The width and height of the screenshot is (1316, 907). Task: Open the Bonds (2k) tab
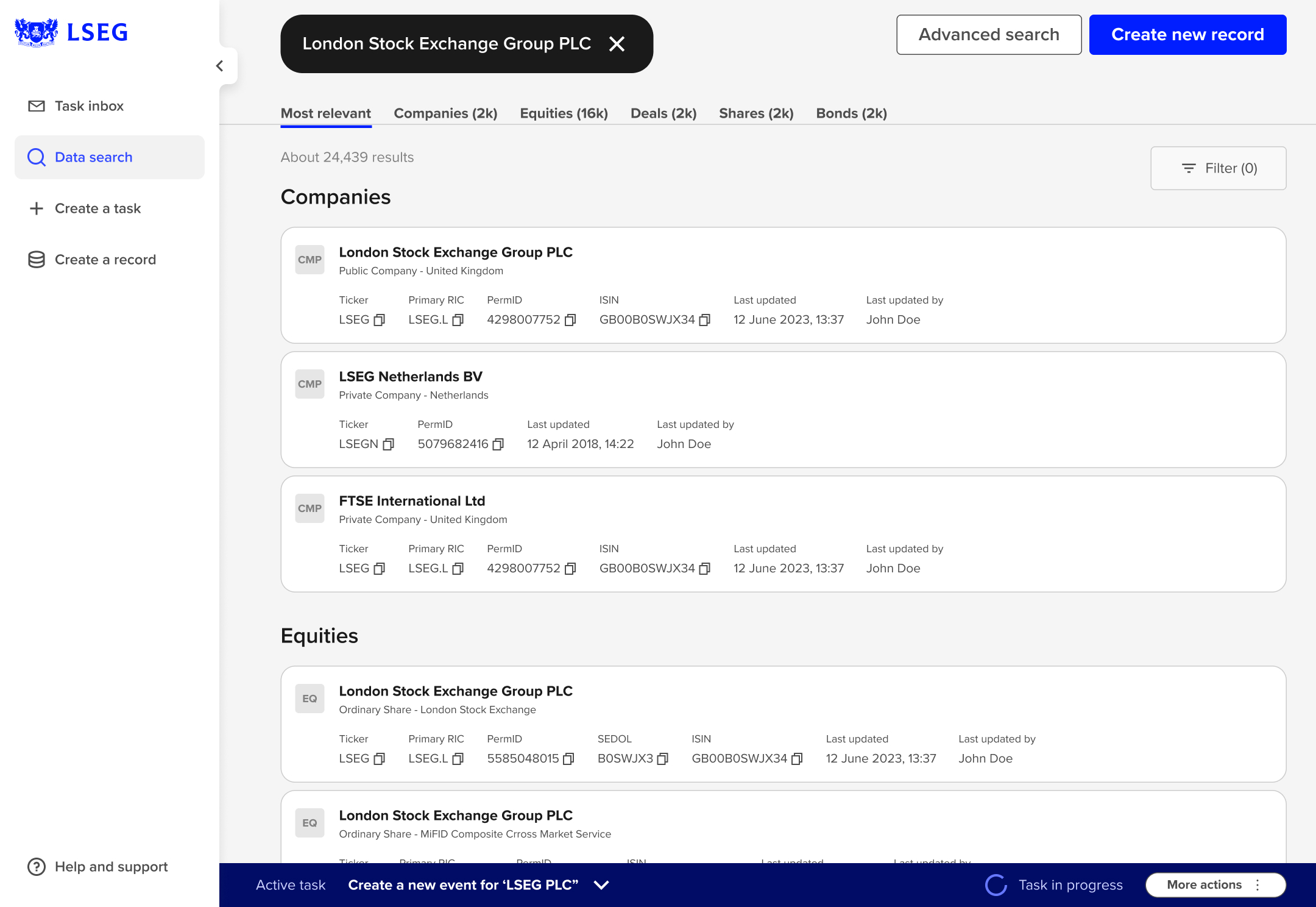point(851,113)
